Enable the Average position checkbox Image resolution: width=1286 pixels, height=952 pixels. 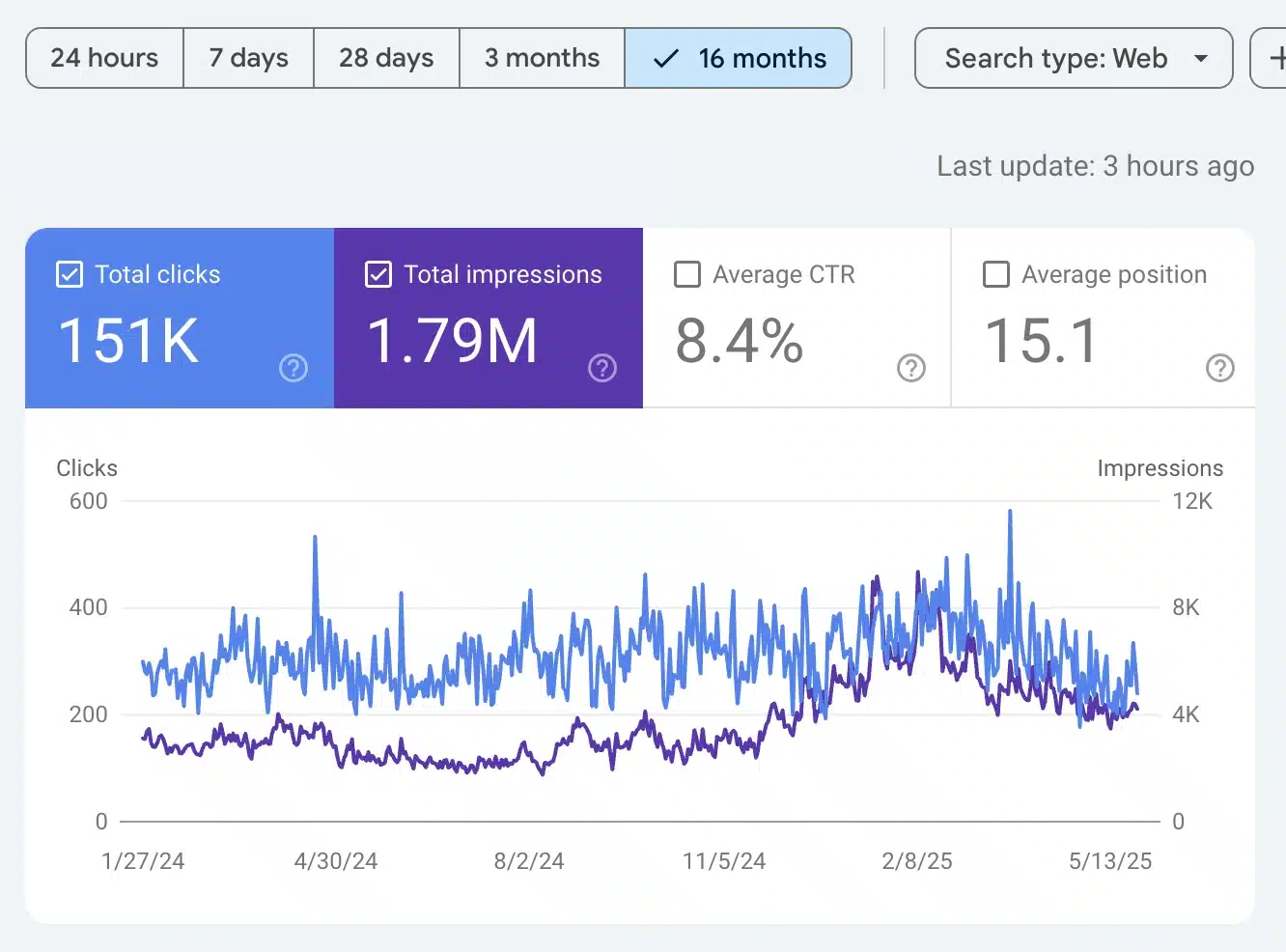point(996,275)
